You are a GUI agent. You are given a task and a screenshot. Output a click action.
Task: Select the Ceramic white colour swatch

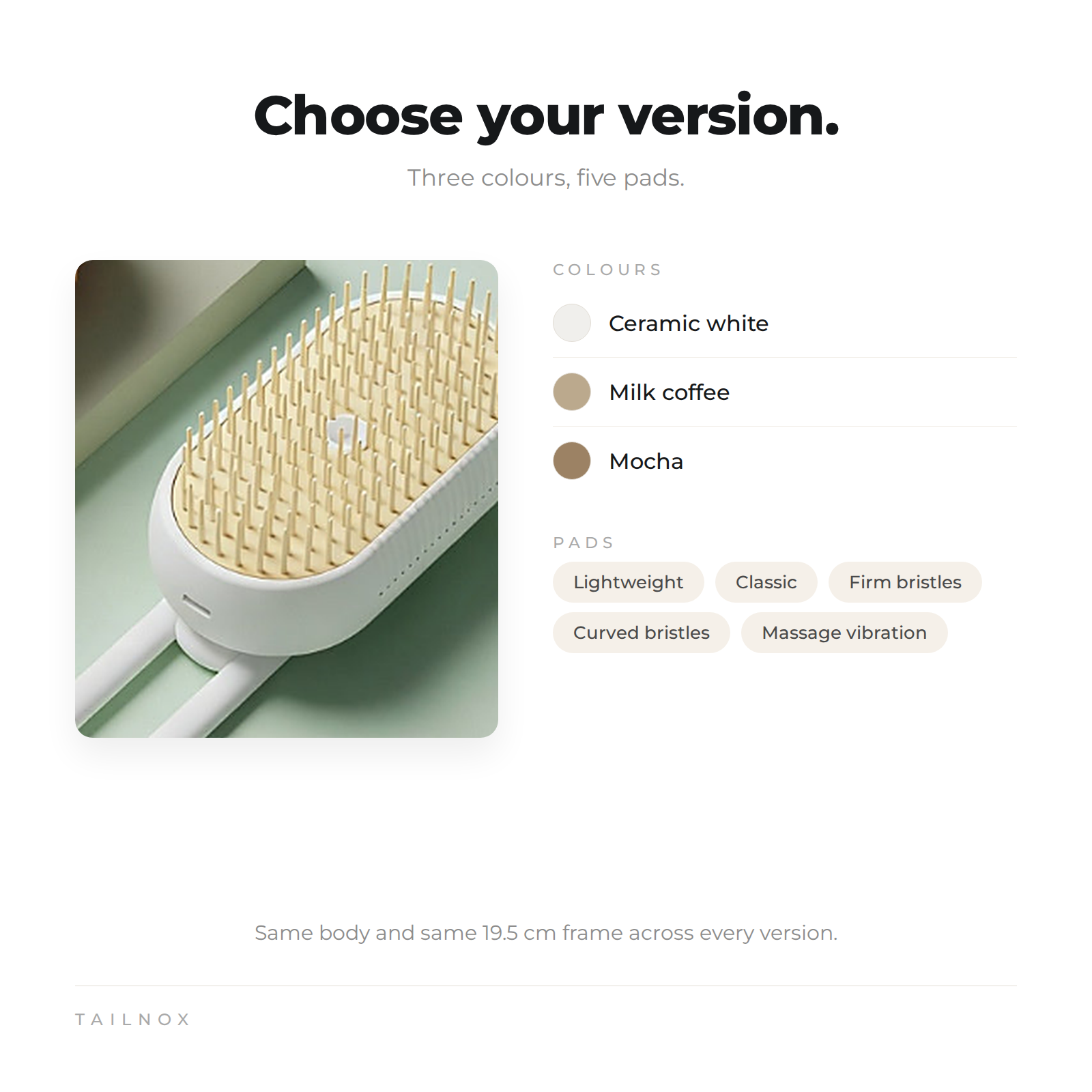572,323
